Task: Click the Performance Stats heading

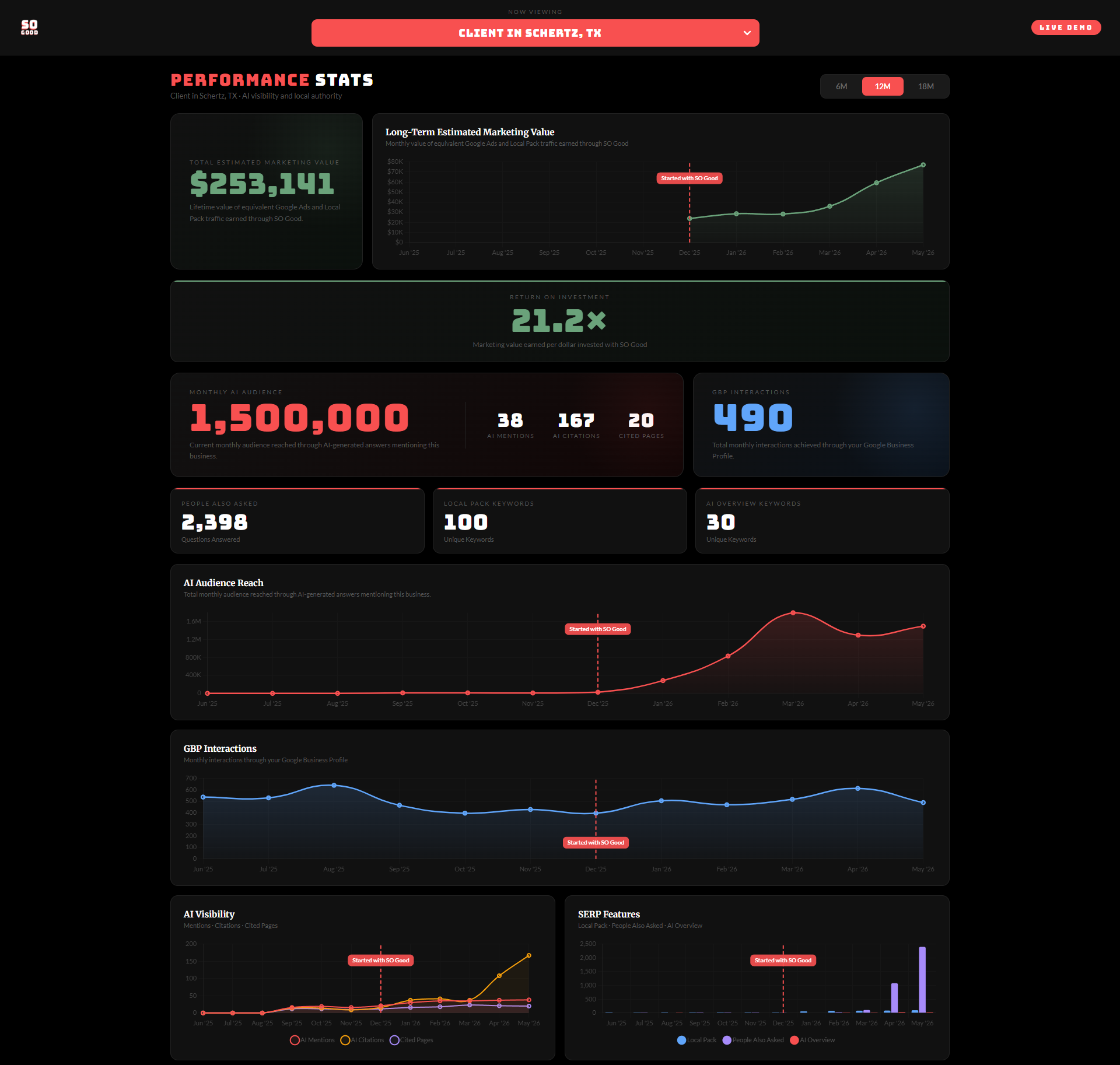Action: [272, 80]
